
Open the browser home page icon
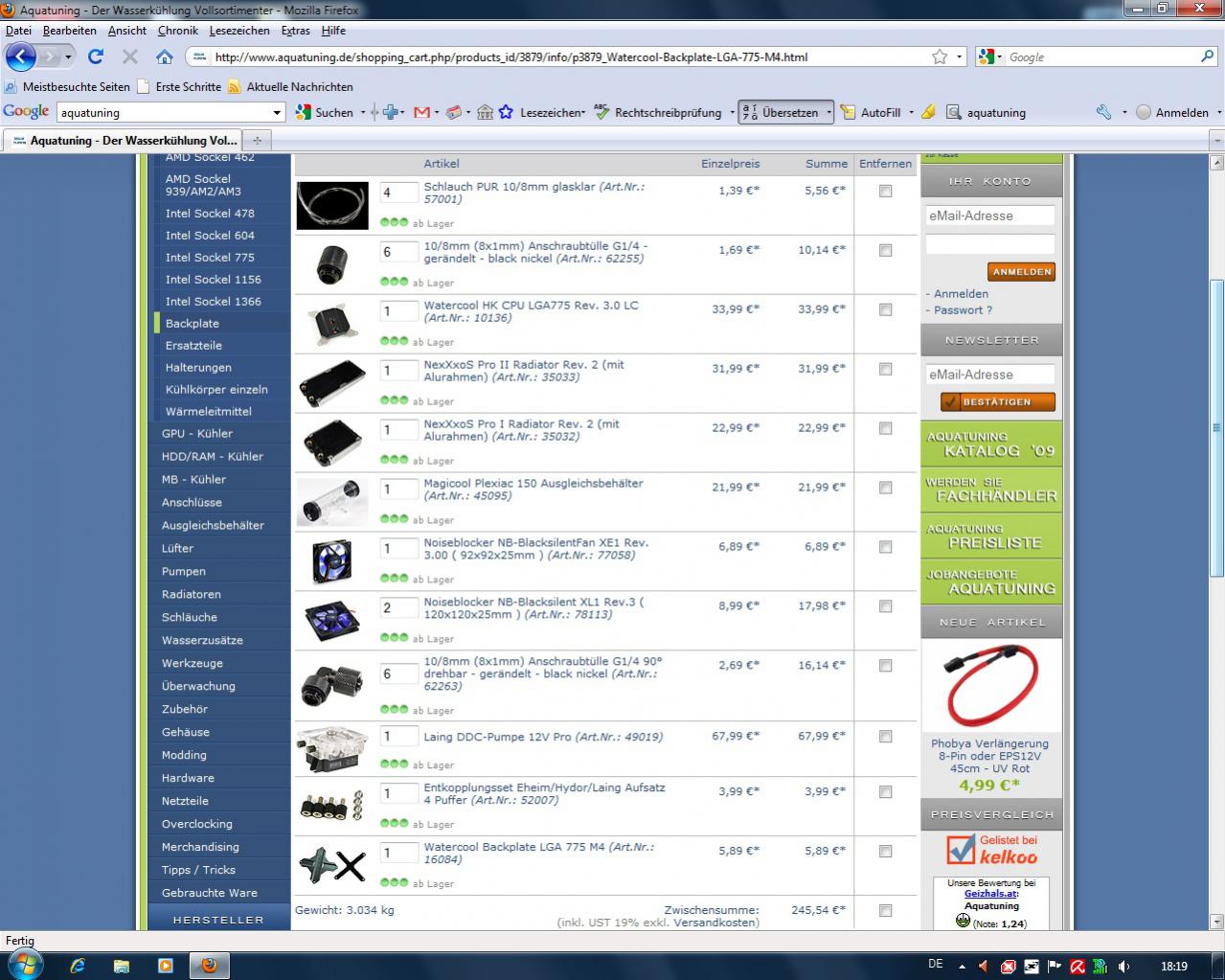[x=165, y=57]
